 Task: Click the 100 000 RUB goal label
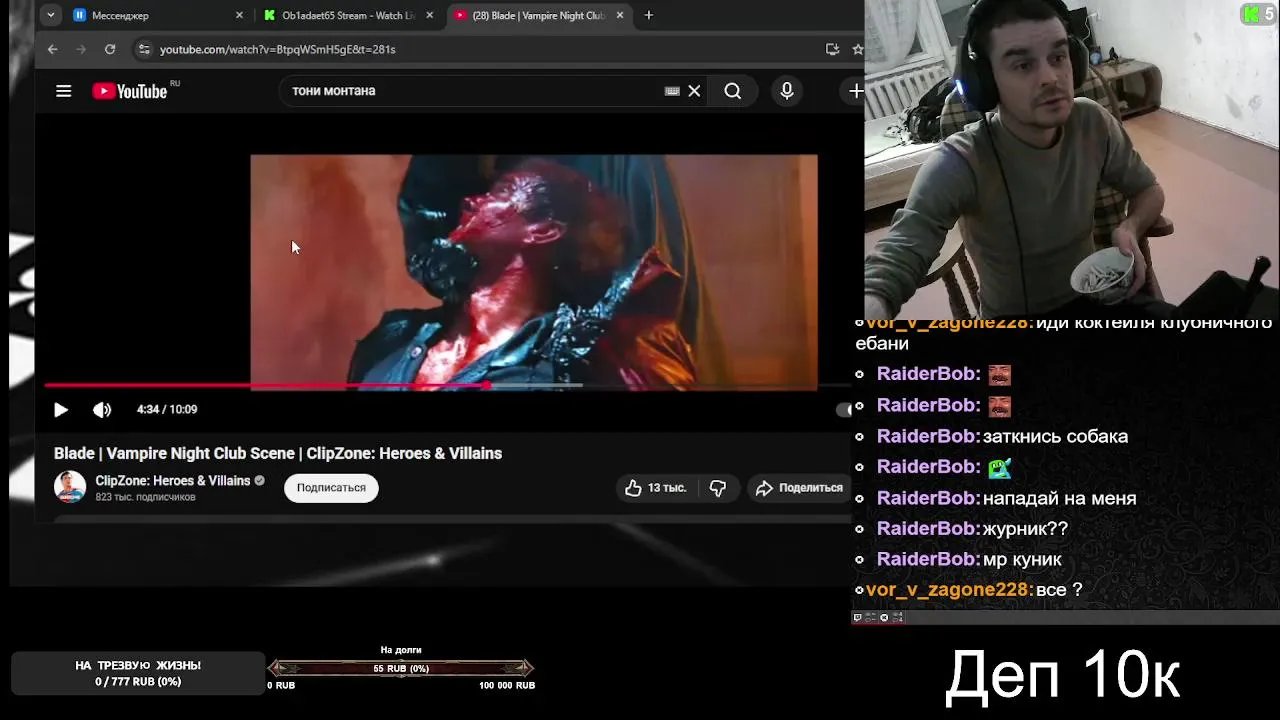pos(507,685)
